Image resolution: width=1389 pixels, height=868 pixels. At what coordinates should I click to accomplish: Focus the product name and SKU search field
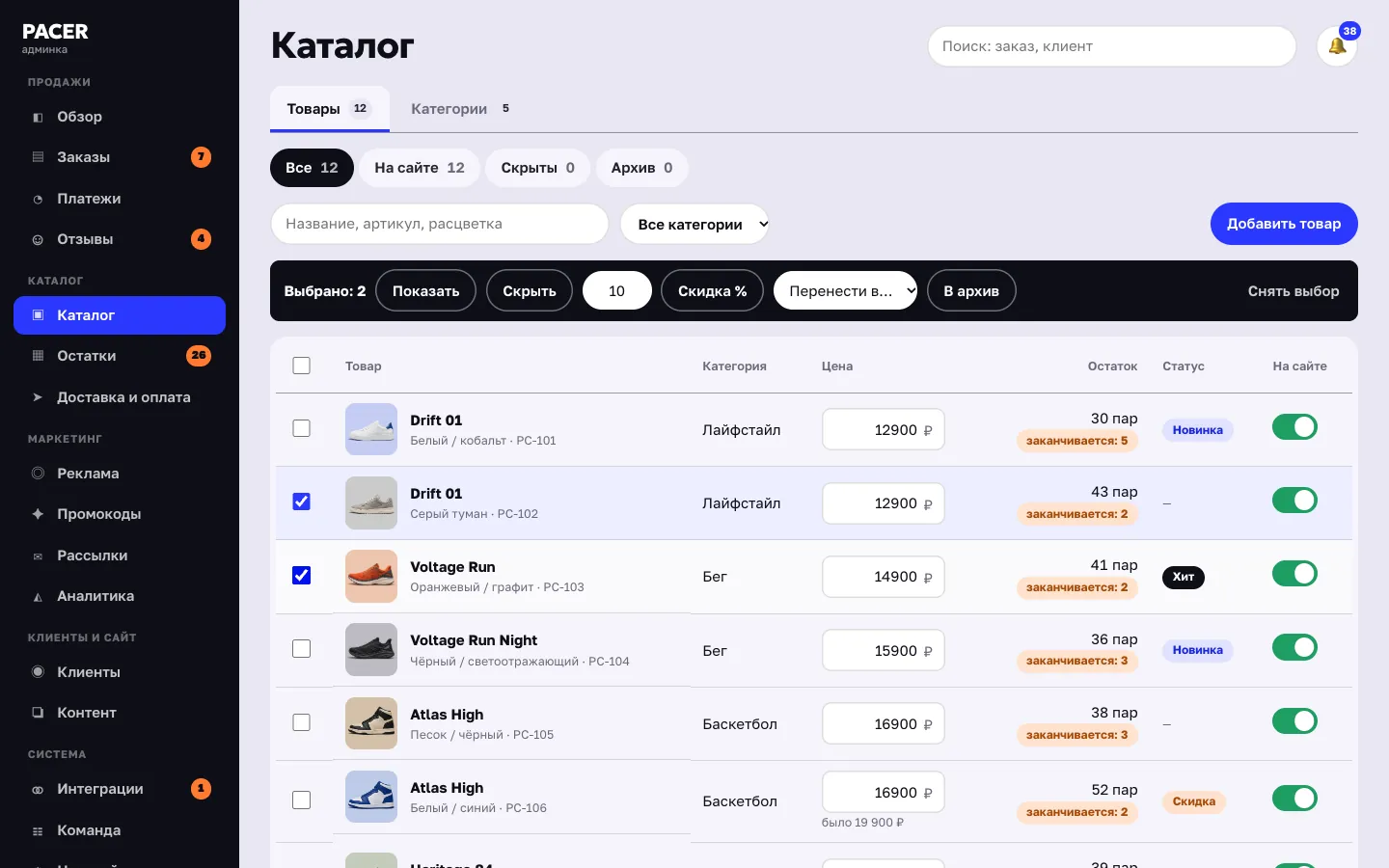pyautogui.click(x=440, y=224)
